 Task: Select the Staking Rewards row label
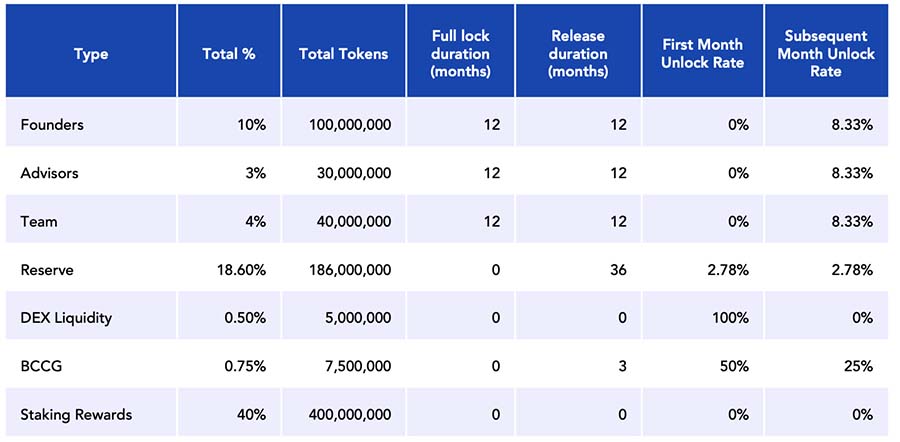tap(76, 414)
